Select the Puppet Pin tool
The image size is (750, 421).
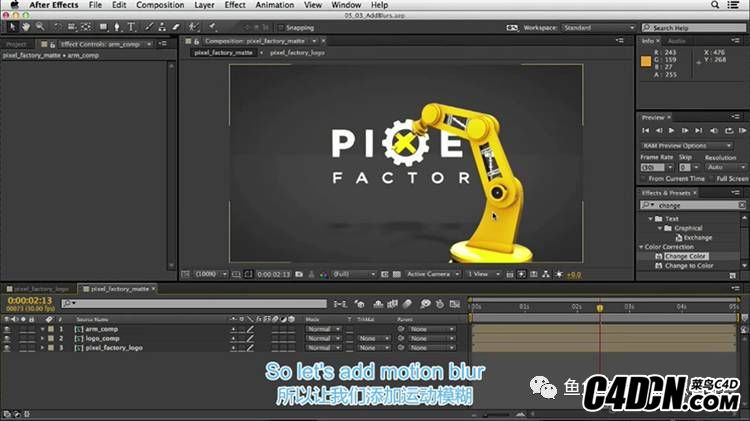pyautogui.click(x=212, y=27)
